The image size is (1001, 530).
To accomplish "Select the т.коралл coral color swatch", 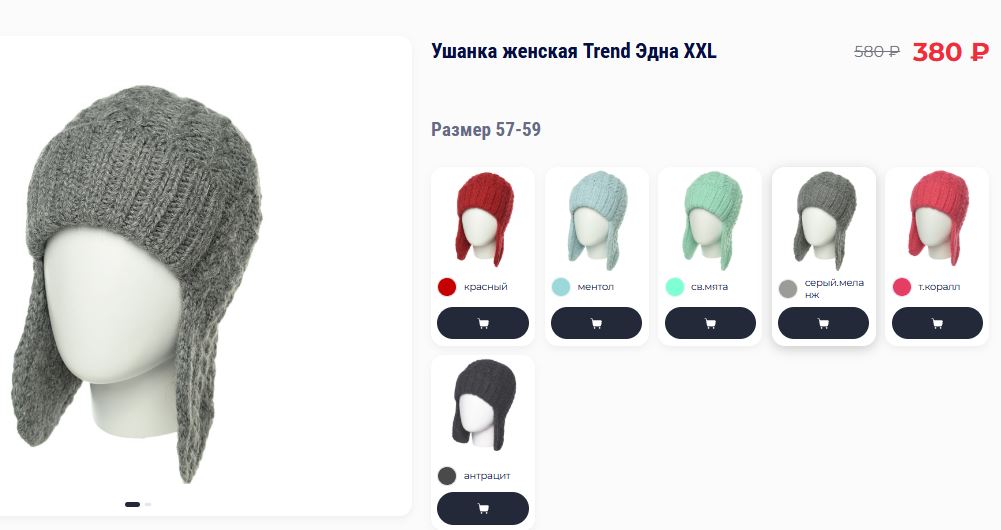I will [x=901, y=287].
